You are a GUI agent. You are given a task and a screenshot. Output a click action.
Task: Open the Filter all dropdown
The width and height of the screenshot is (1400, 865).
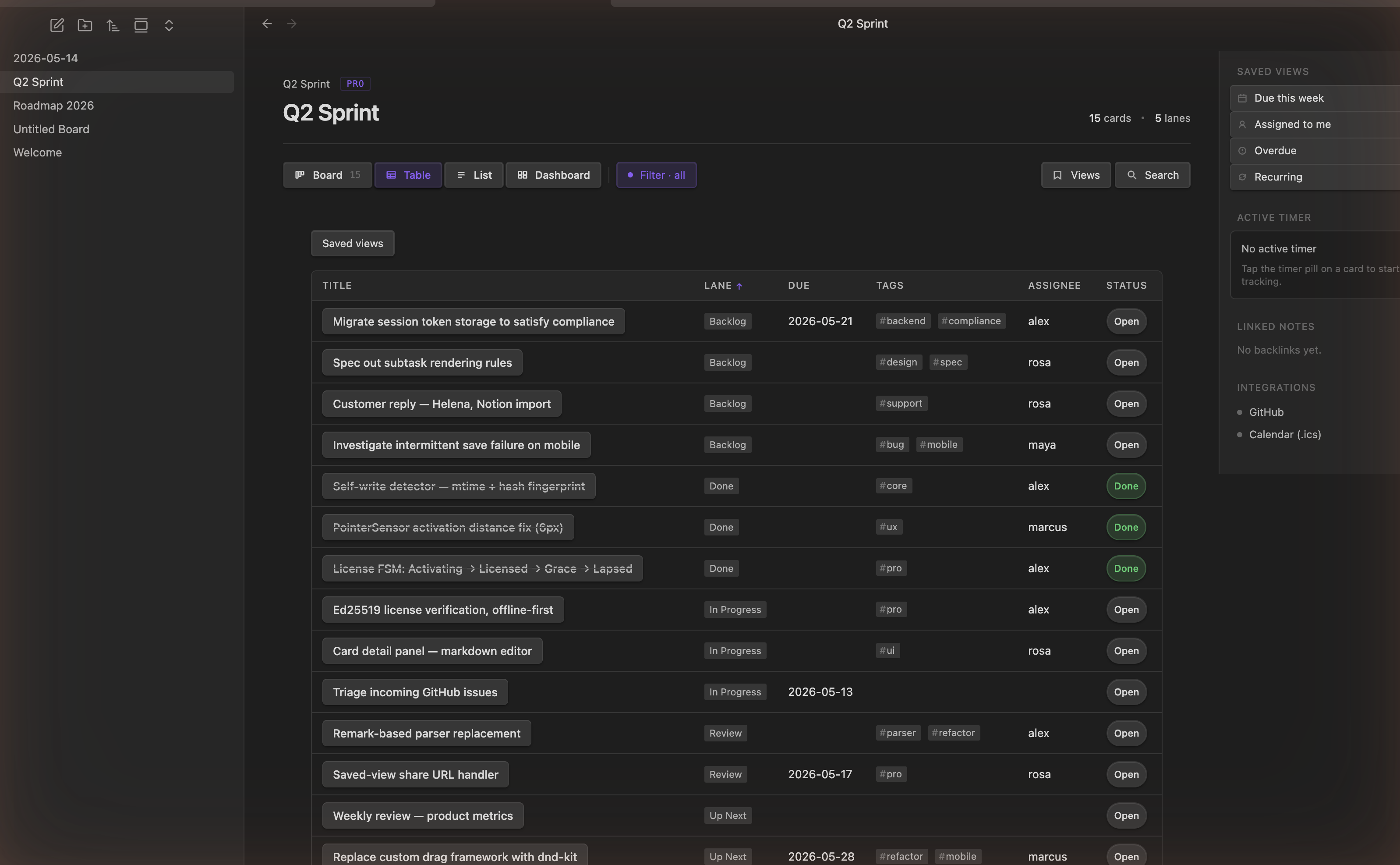tap(656, 175)
